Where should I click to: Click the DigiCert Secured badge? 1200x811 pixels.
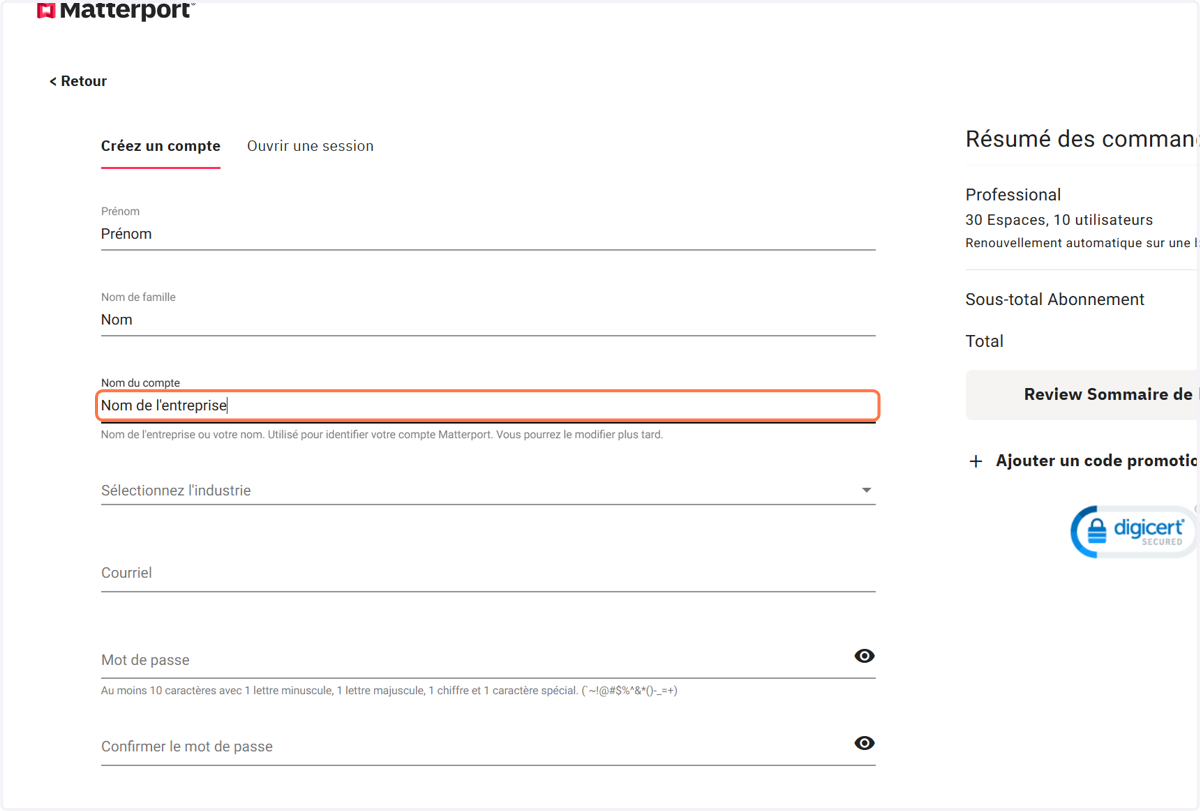pyautogui.click(x=1134, y=530)
